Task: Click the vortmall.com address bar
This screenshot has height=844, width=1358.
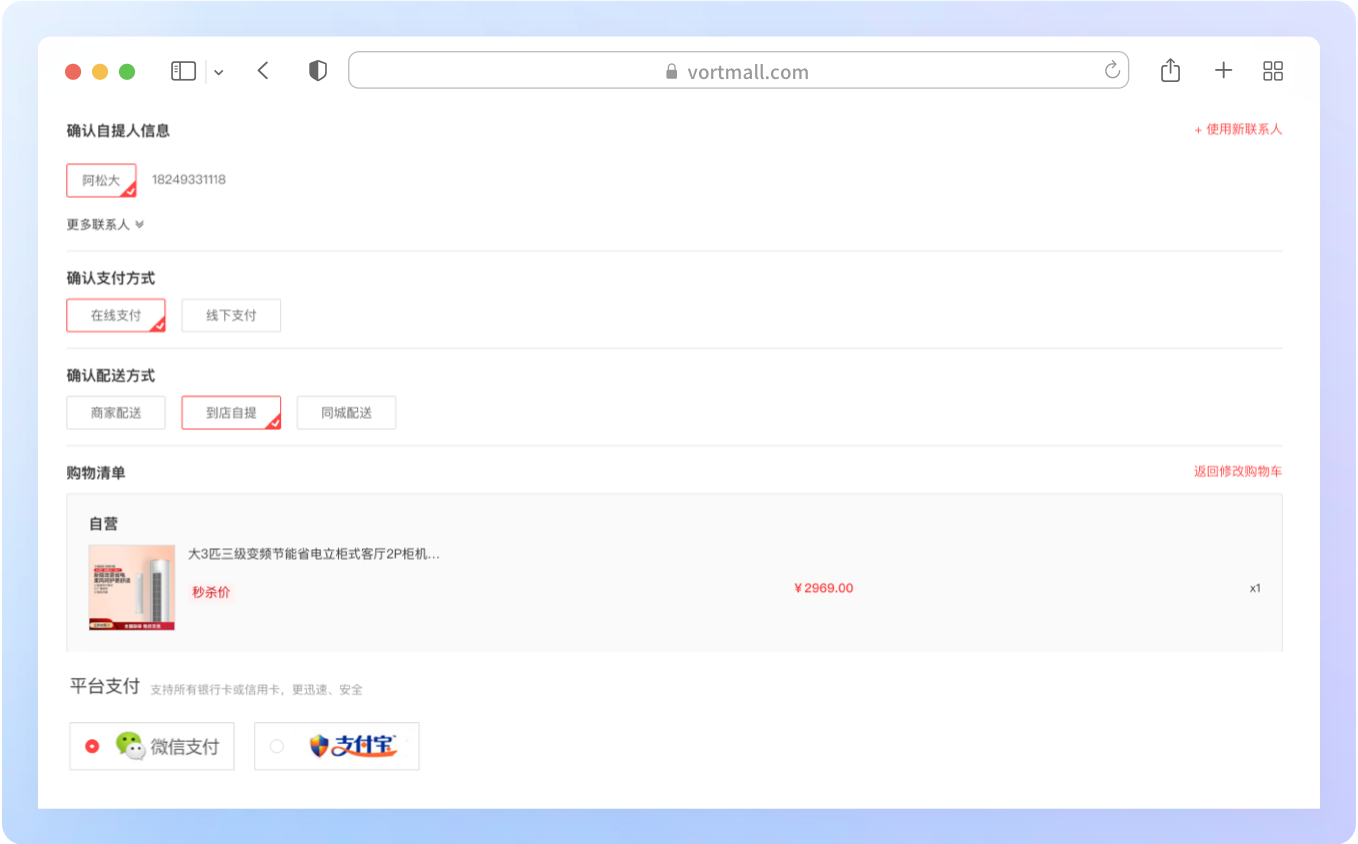Action: pyautogui.click(x=738, y=71)
